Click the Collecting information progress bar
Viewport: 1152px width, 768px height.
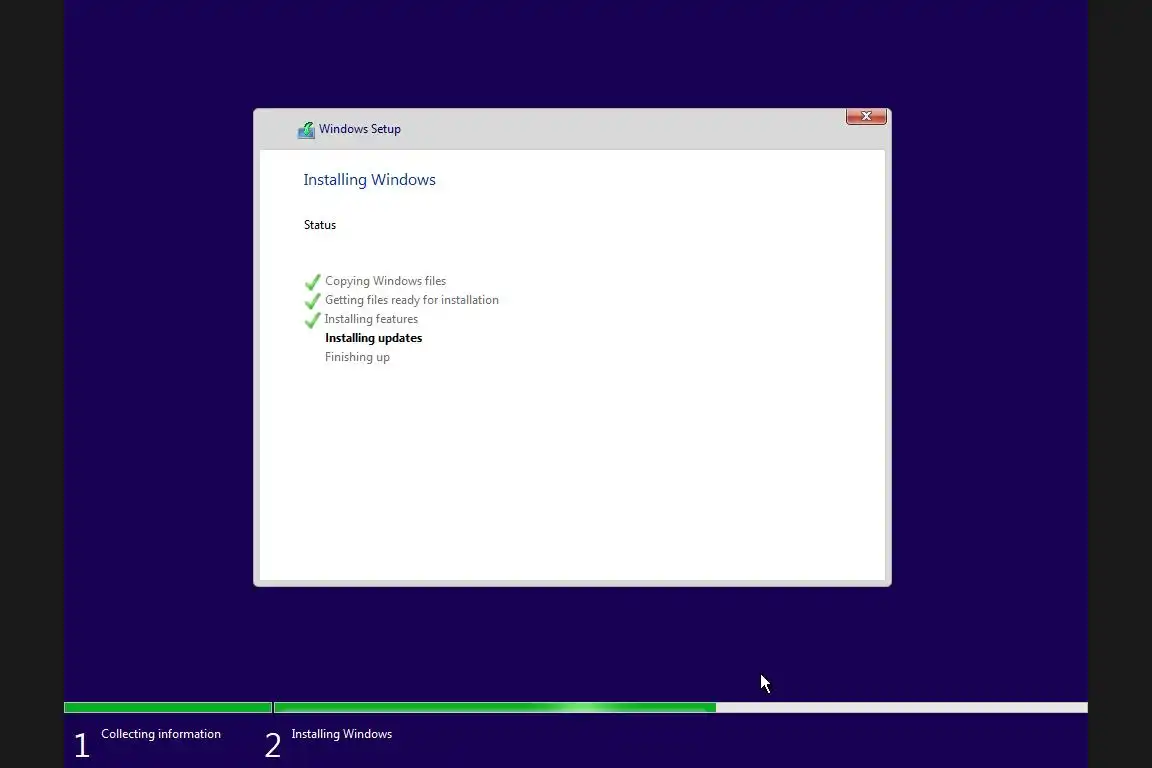[x=168, y=707]
